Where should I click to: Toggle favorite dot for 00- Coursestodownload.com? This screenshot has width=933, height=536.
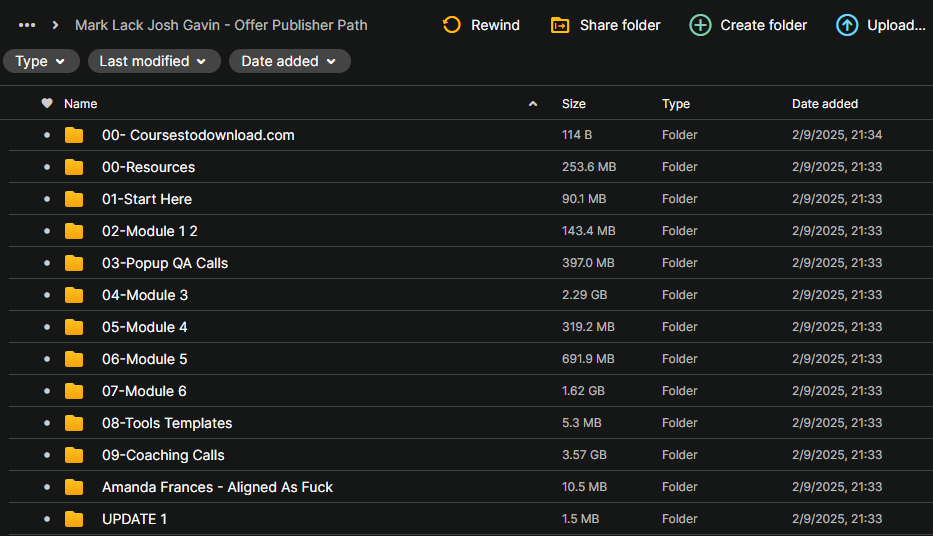tap(47, 135)
